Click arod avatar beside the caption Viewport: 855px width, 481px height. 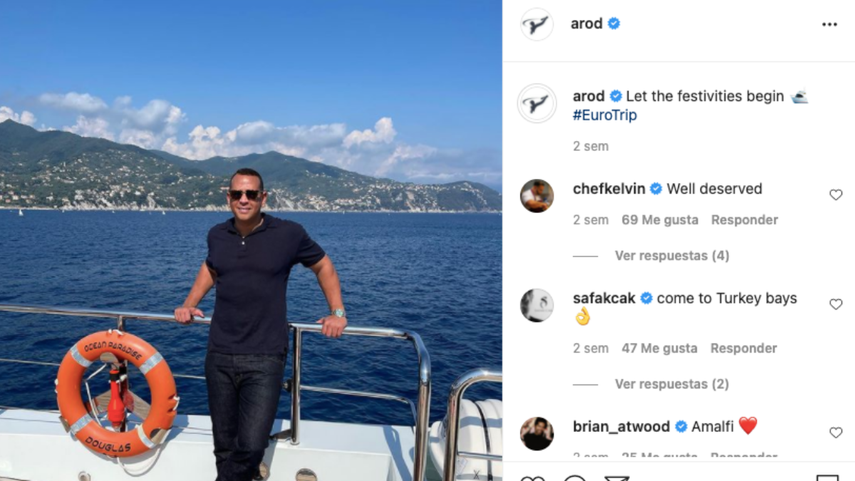[537, 104]
